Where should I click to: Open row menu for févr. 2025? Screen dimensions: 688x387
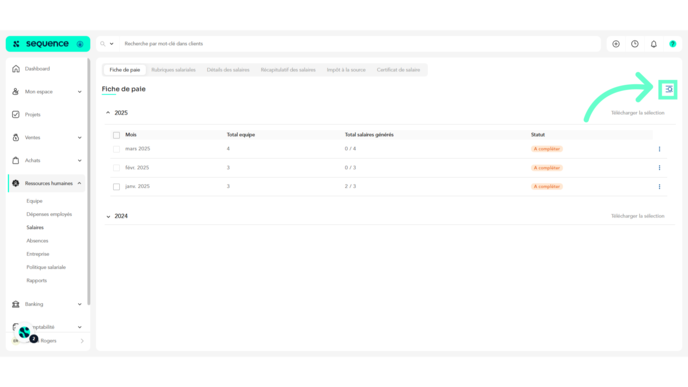(659, 168)
